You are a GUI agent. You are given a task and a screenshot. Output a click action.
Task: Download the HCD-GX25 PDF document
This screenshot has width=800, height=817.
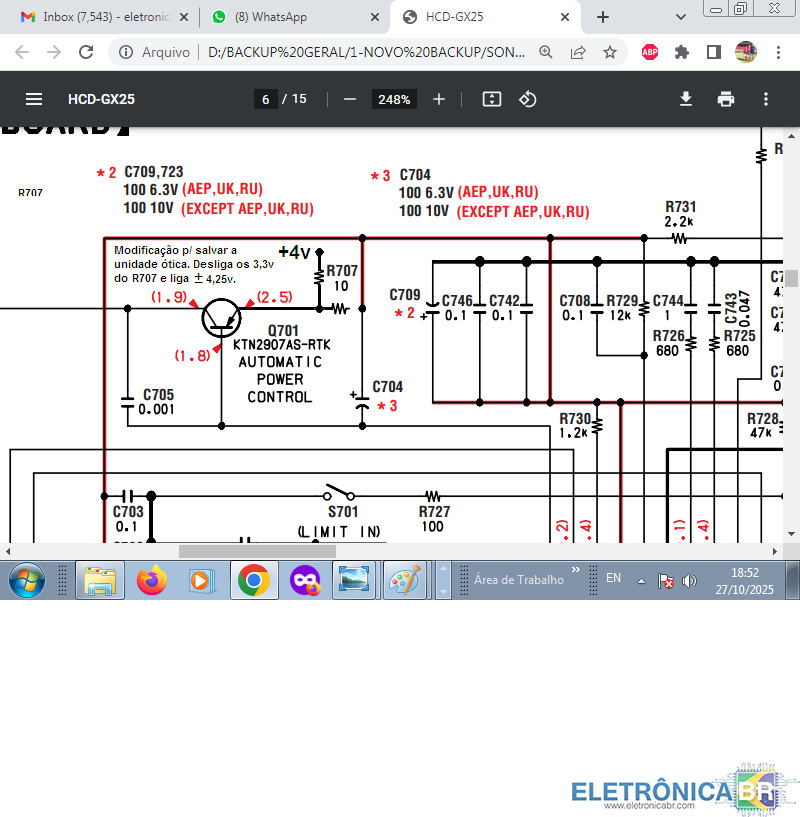pyautogui.click(x=686, y=99)
